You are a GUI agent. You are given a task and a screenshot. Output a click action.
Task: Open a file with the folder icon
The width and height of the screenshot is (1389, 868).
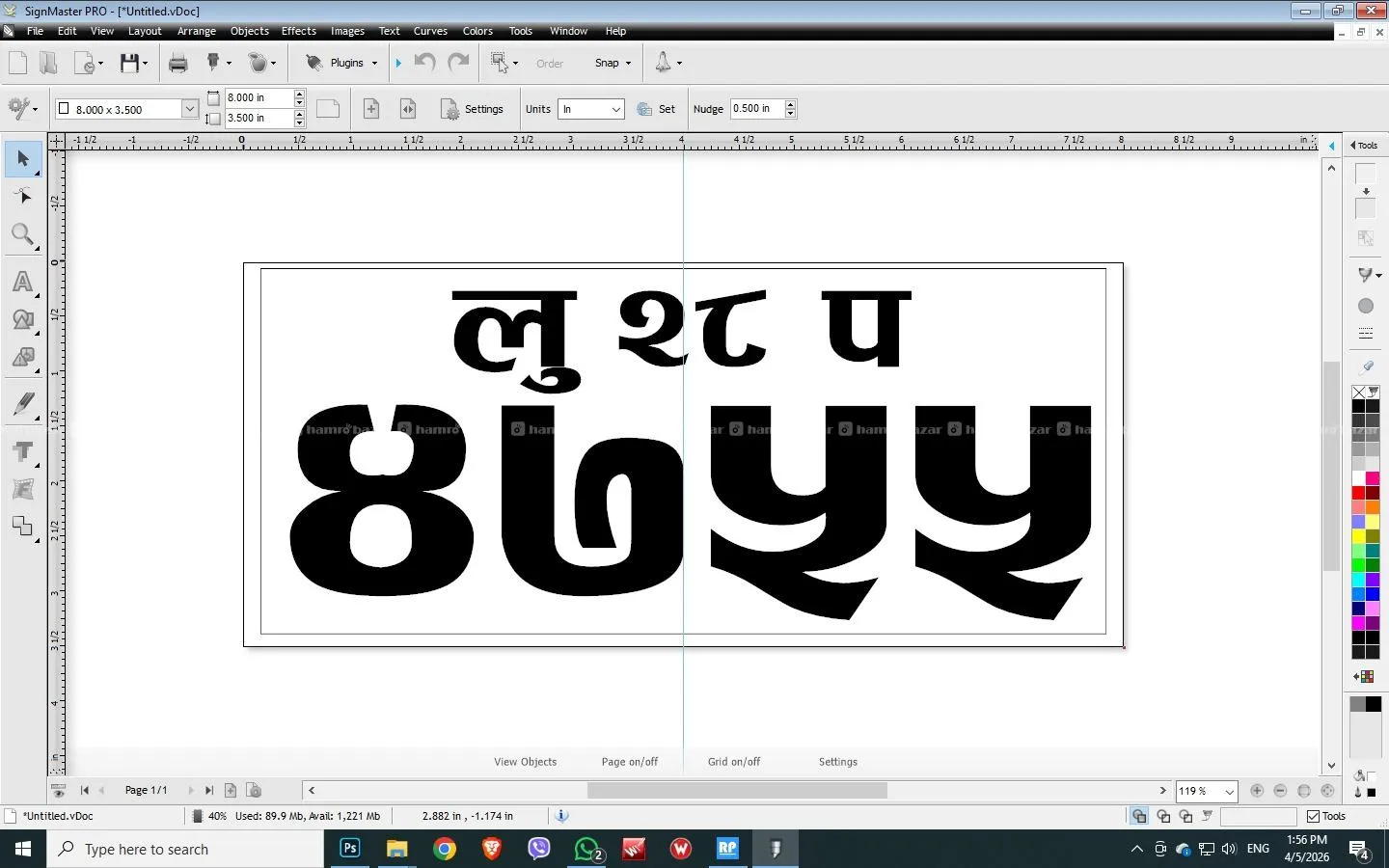(48, 63)
